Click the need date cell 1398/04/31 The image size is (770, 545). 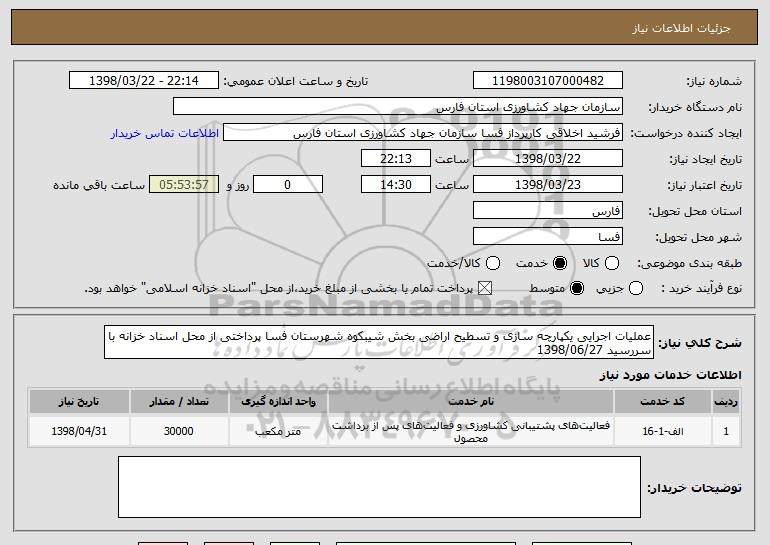pyautogui.click(x=79, y=431)
